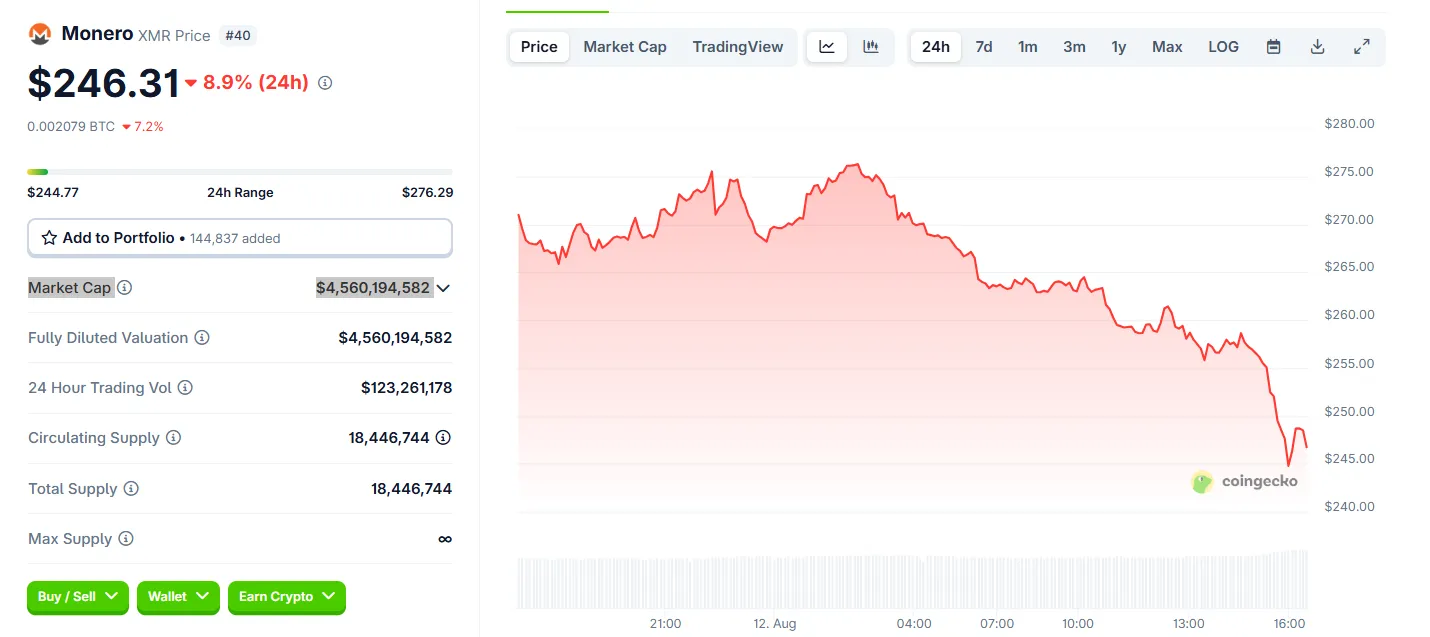Expand the Market Cap value chevron
Image resolution: width=1430 pixels, height=637 pixels.
click(x=443, y=288)
